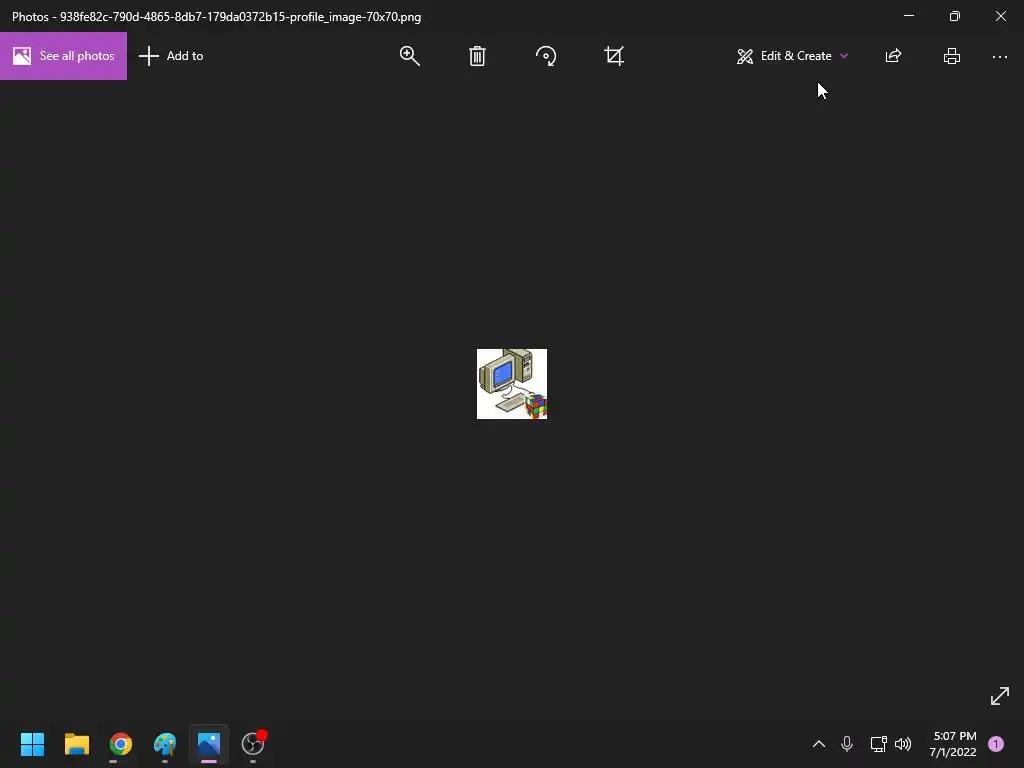Switch to the Photos app taskbar icon
The height and width of the screenshot is (768, 1024).
(209, 744)
